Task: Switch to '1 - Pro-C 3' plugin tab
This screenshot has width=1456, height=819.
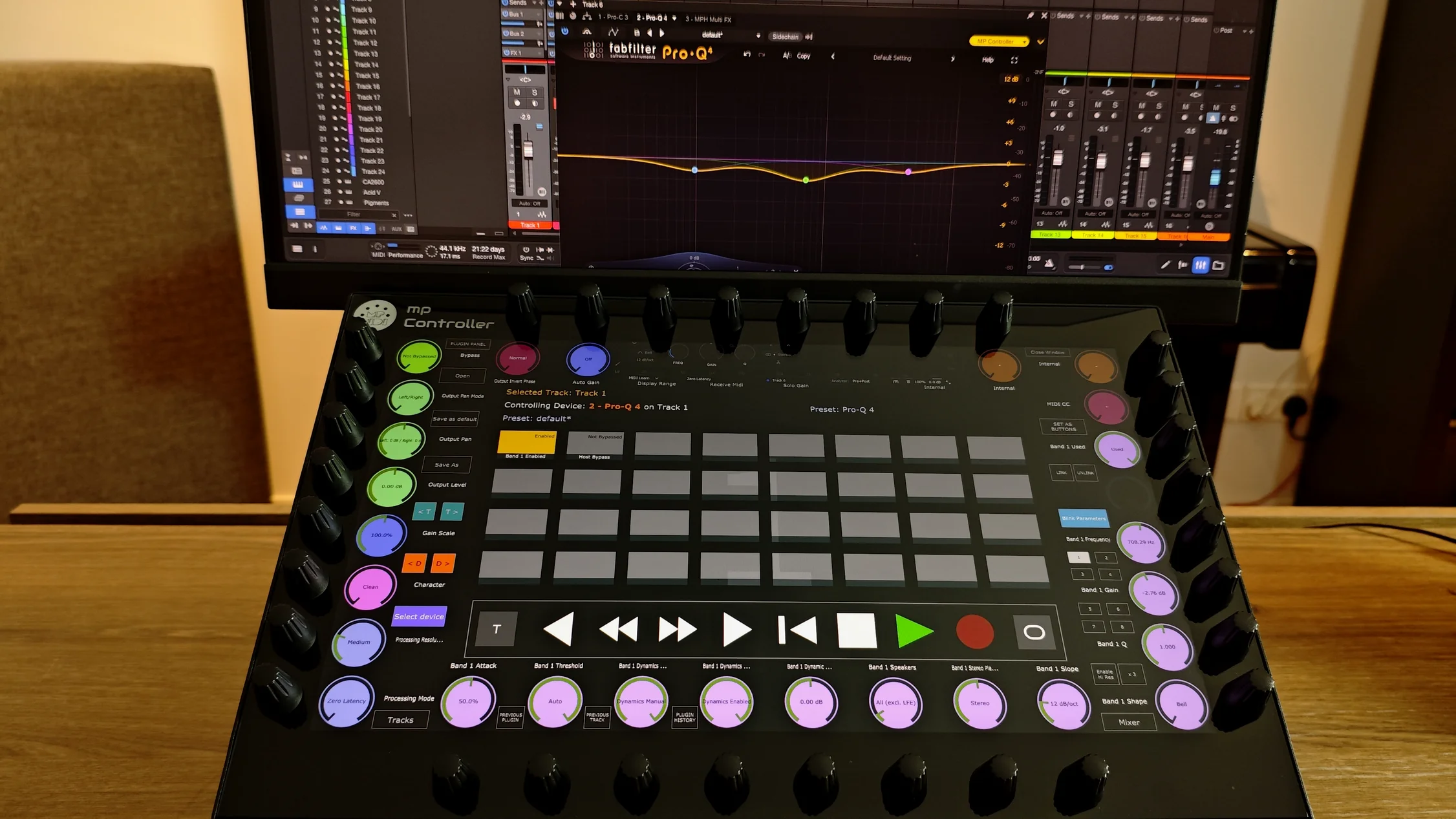Action: pyautogui.click(x=614, y=17)
